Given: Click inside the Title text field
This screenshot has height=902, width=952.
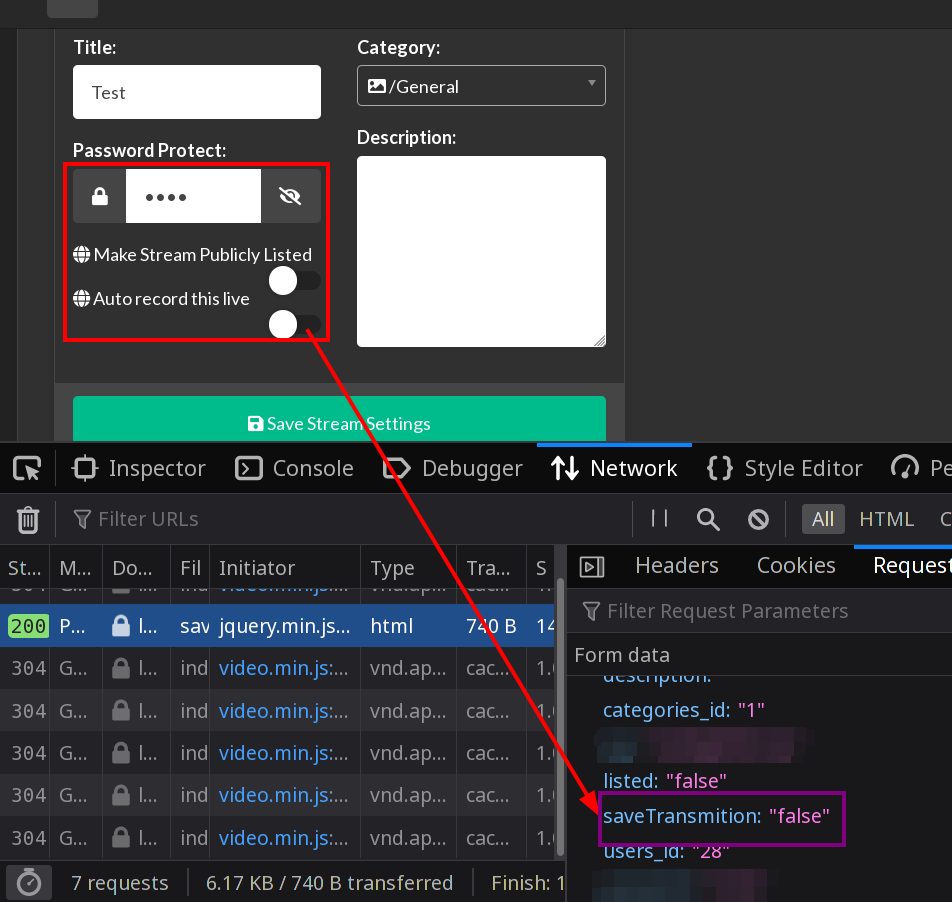Looking at the screenshot, I should coord(196,92).
